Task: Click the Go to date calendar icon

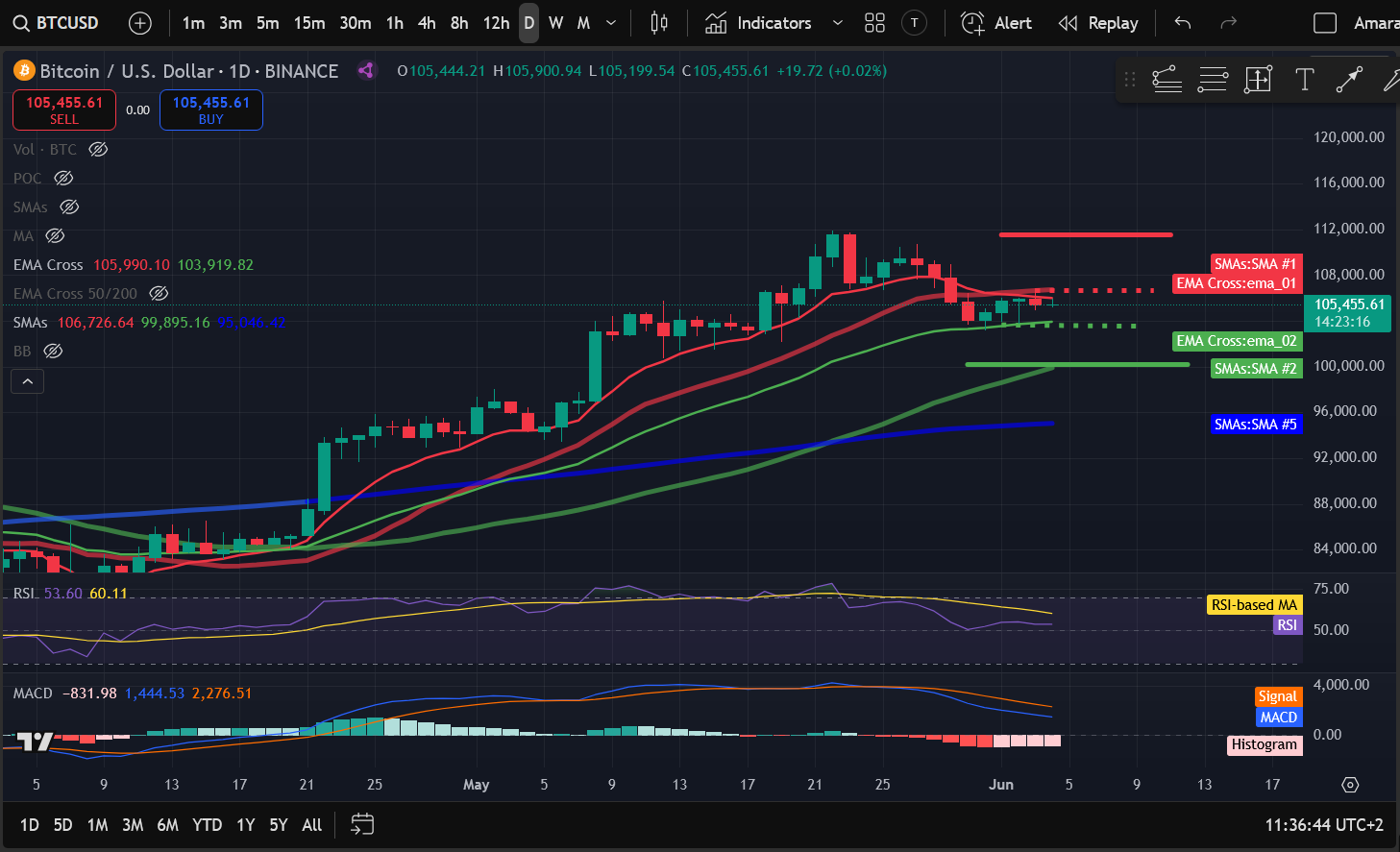Action: point(362,824)
